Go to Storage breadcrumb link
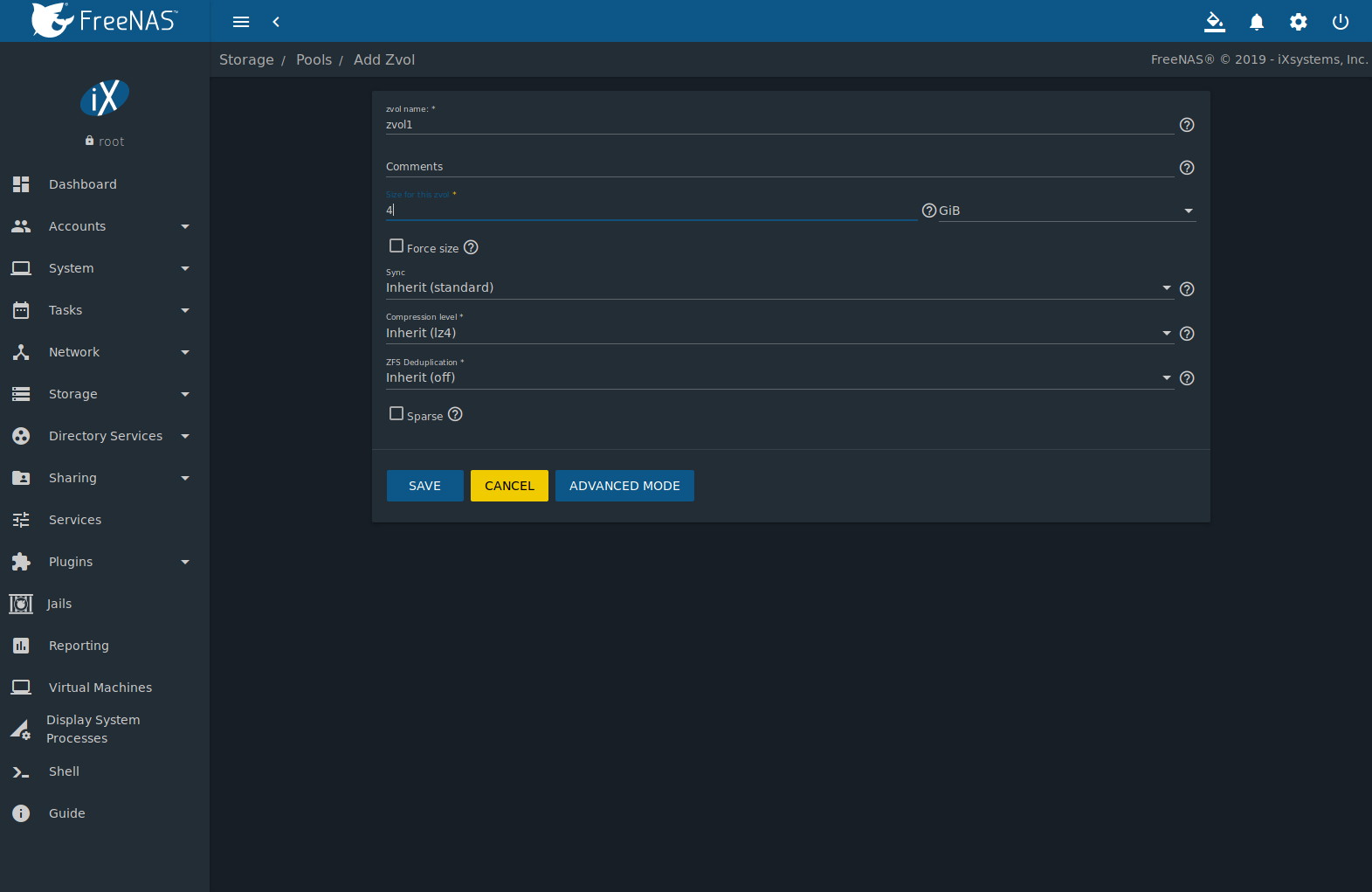The image size is (1372, 892). tap(246, 59)
